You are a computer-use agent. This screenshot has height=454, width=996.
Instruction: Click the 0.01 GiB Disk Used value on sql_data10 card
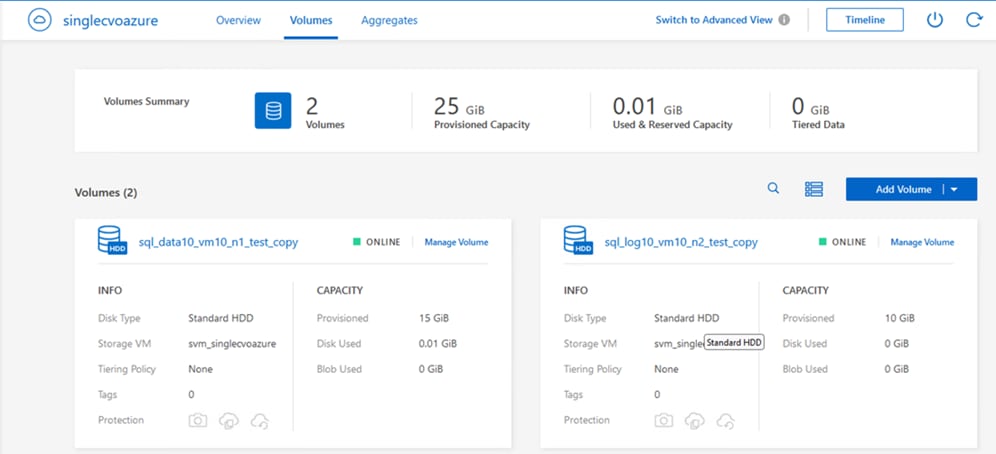(x=438, y=344)
